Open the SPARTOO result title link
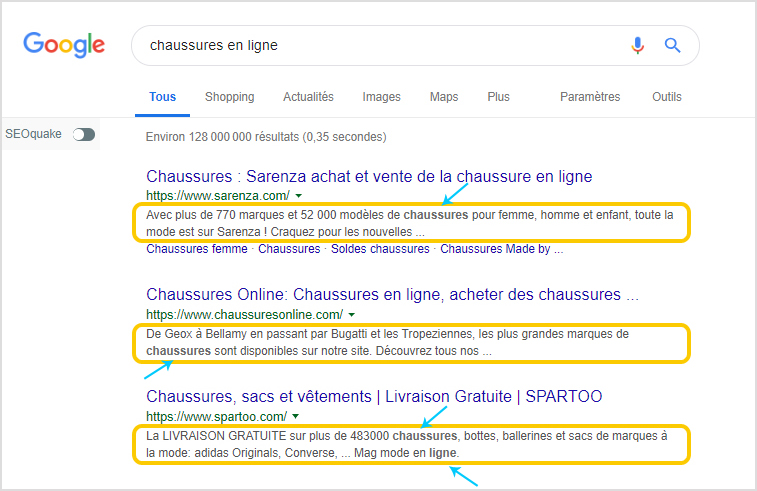 [374, 396]
